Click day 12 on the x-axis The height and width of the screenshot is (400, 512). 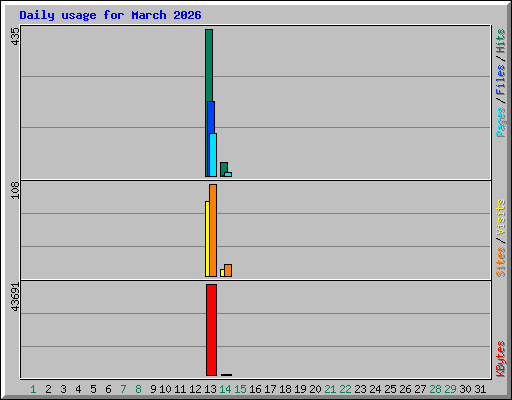click(x=195, y=389)
